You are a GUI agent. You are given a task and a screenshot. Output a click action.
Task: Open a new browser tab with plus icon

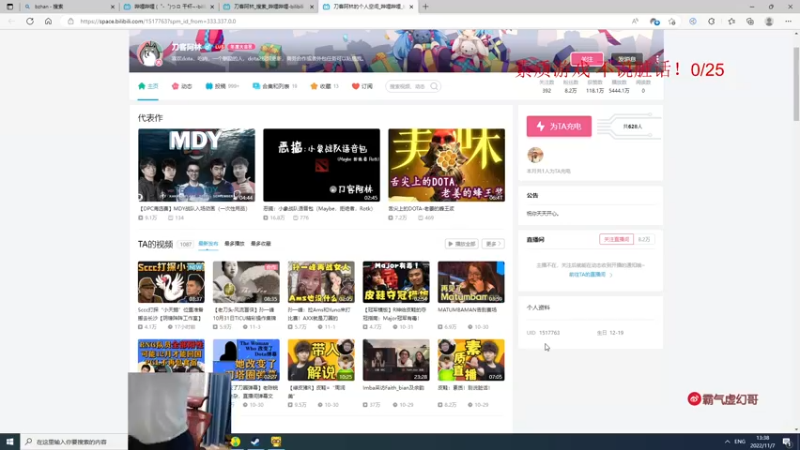pos(426,7)
